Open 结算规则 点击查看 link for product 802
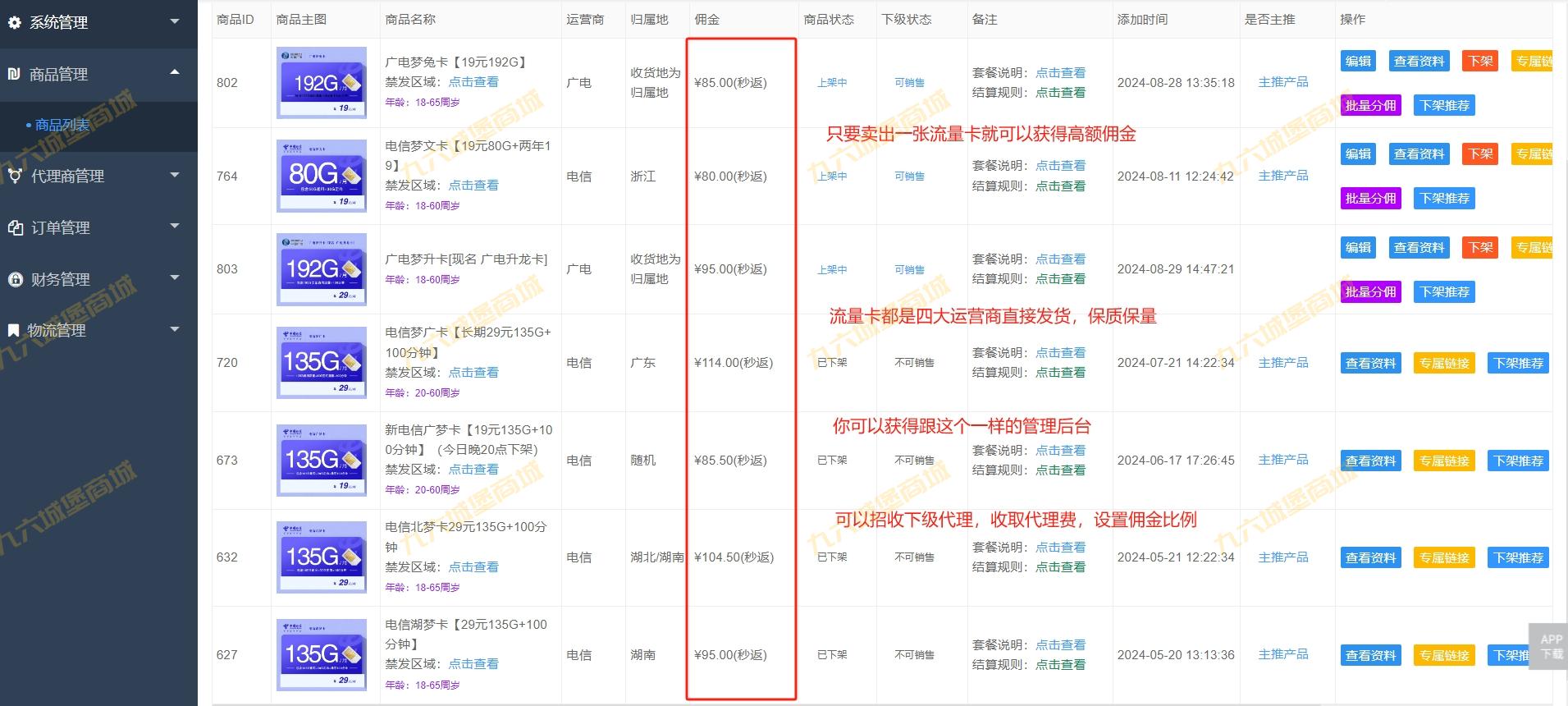The height and width of the screenshot is (706, 1568). coord(1060,93)
